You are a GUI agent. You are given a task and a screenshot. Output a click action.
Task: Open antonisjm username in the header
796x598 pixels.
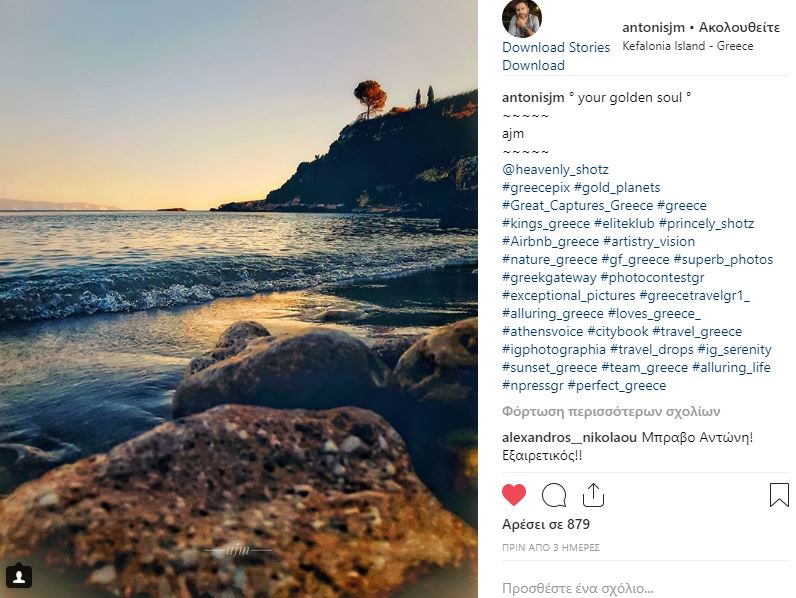pyautogui.click(x=653, y=27)
